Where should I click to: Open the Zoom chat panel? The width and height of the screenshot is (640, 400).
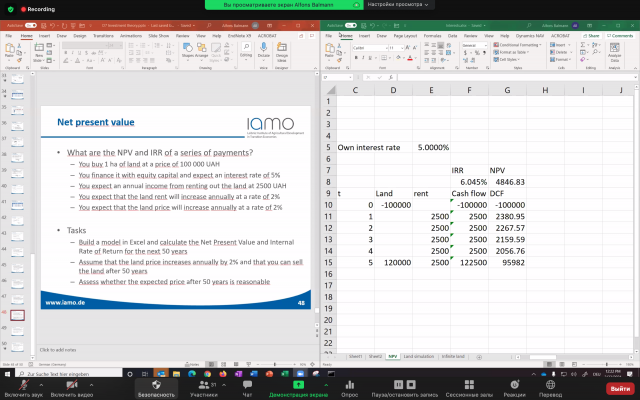tap(246, 384)
